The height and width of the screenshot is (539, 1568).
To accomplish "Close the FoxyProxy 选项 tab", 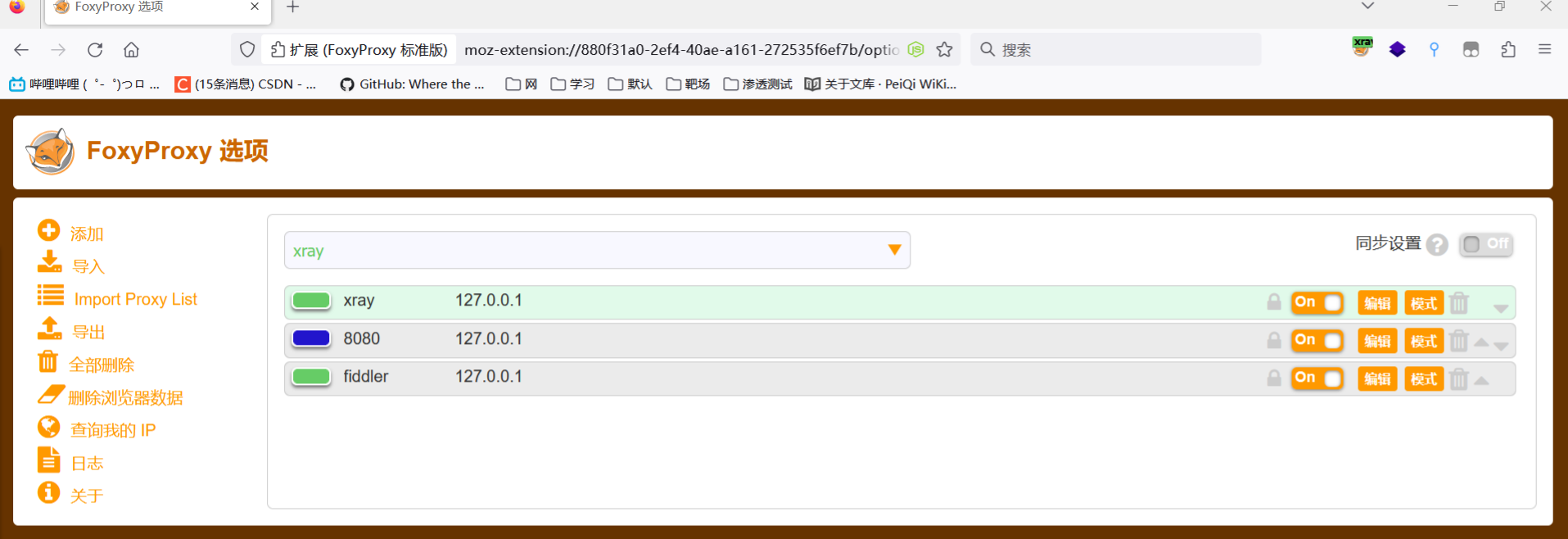I will (x=255, y=7).
